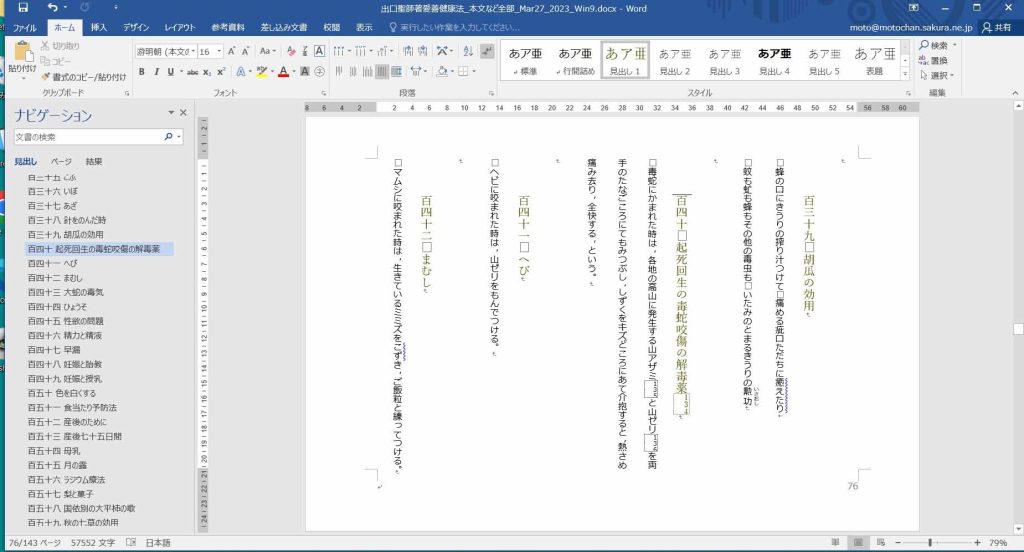The height and width of the screenshot is (552, 1024).
Task: Open the font size dropdown
Action: tap(219, 52)
